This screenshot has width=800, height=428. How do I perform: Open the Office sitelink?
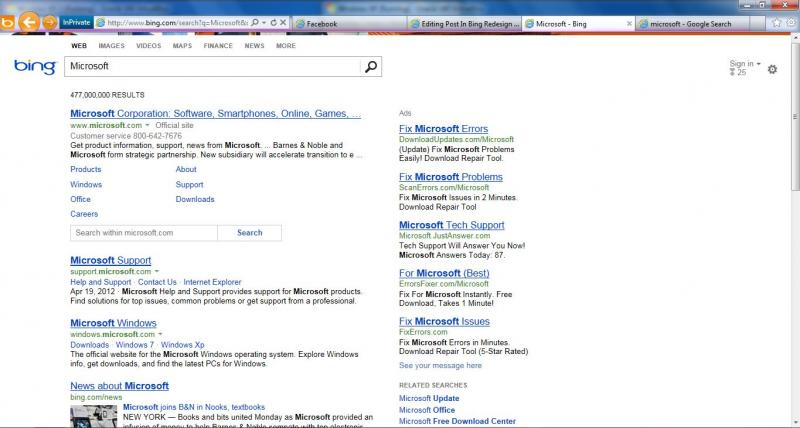(x=81, y=199)
